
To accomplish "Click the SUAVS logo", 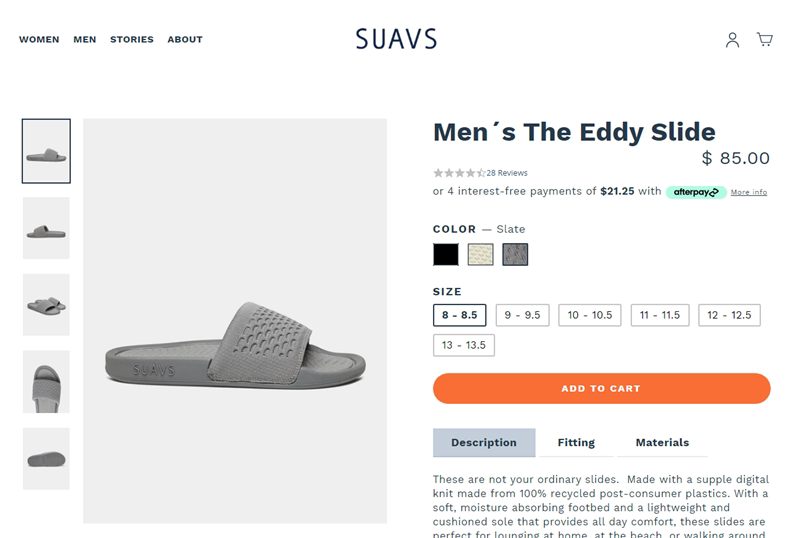I will coord(396,39).
